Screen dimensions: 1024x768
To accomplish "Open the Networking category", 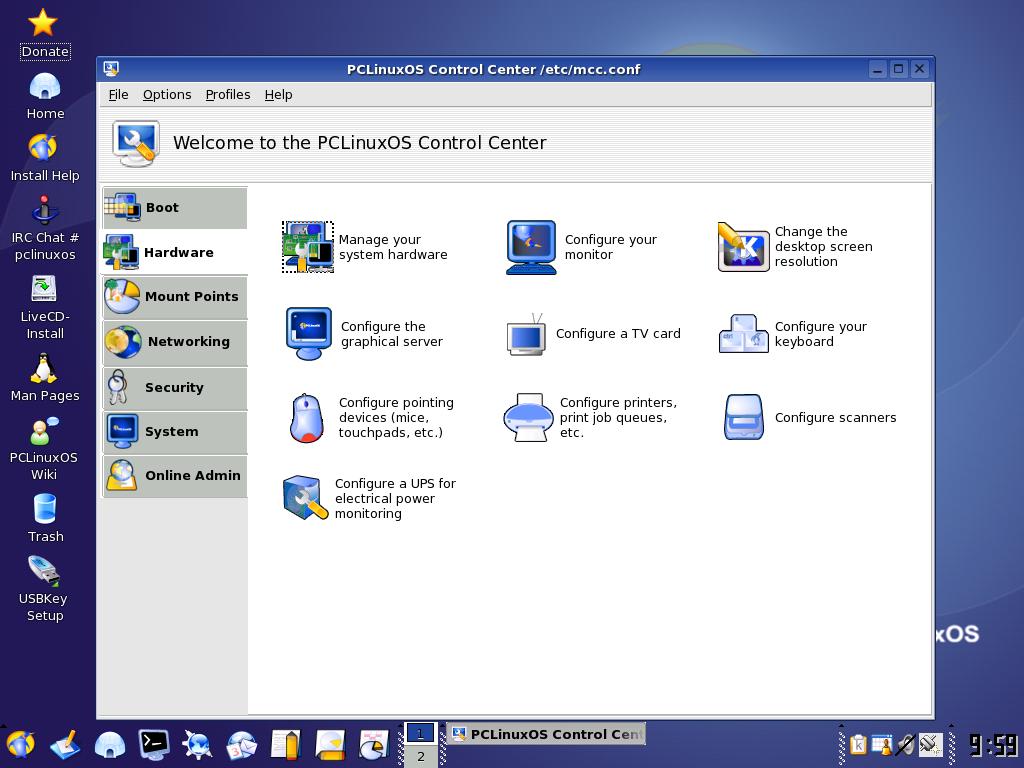I will [175, 342].
